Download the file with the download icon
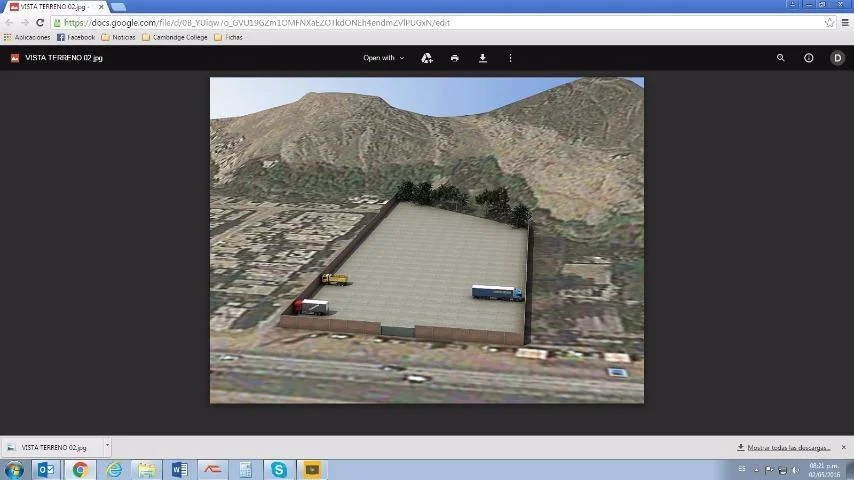Viewport: 854px width, 480px height. (482, 58)
